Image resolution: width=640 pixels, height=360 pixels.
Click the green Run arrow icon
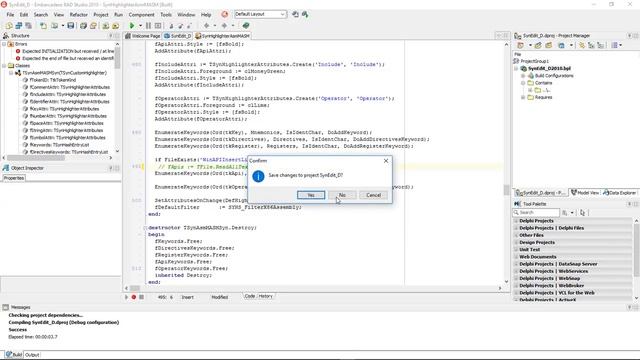coord(132,26)
